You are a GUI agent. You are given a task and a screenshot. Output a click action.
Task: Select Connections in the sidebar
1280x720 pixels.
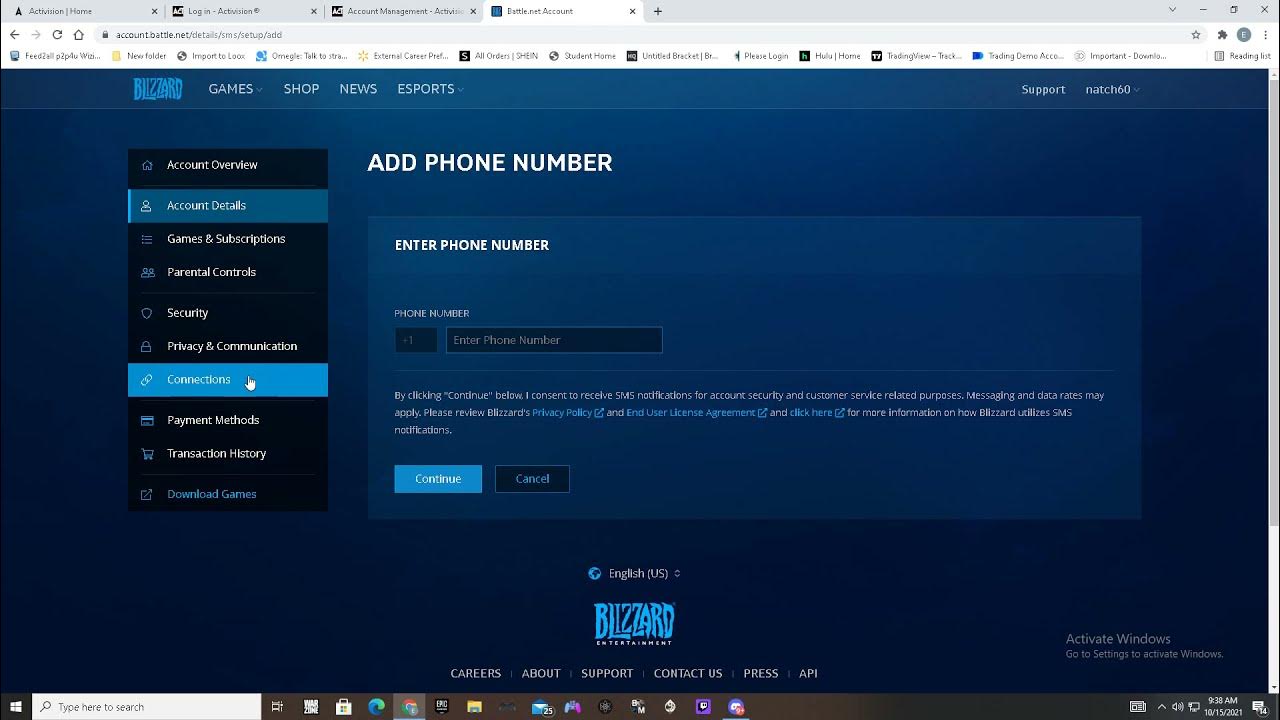pos(228,380)
